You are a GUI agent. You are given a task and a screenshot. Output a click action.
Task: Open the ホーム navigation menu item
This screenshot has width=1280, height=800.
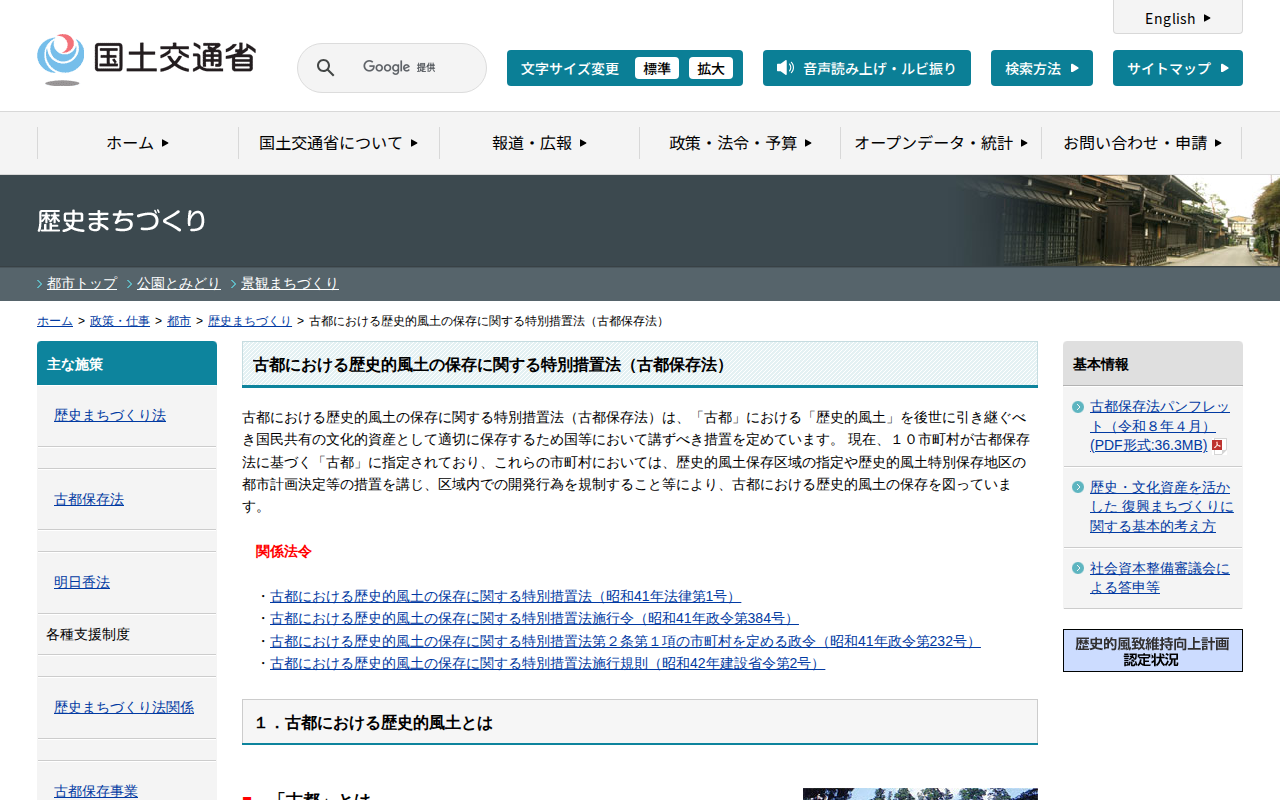click(137, 143)
